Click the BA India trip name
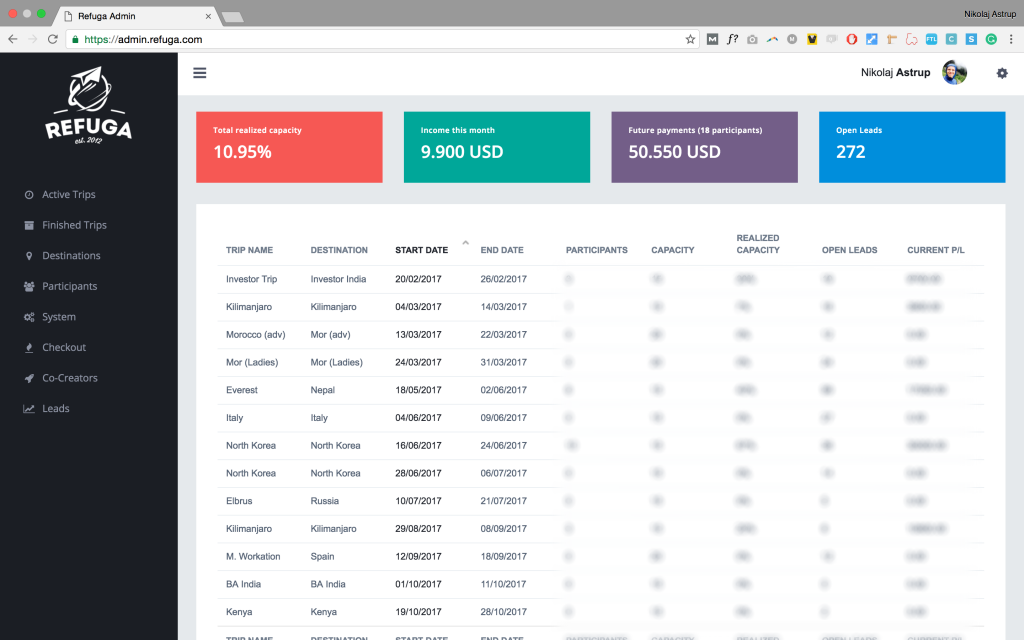Image resolution: width=1024 pixels, height=640 pixels. pos(243,584)
